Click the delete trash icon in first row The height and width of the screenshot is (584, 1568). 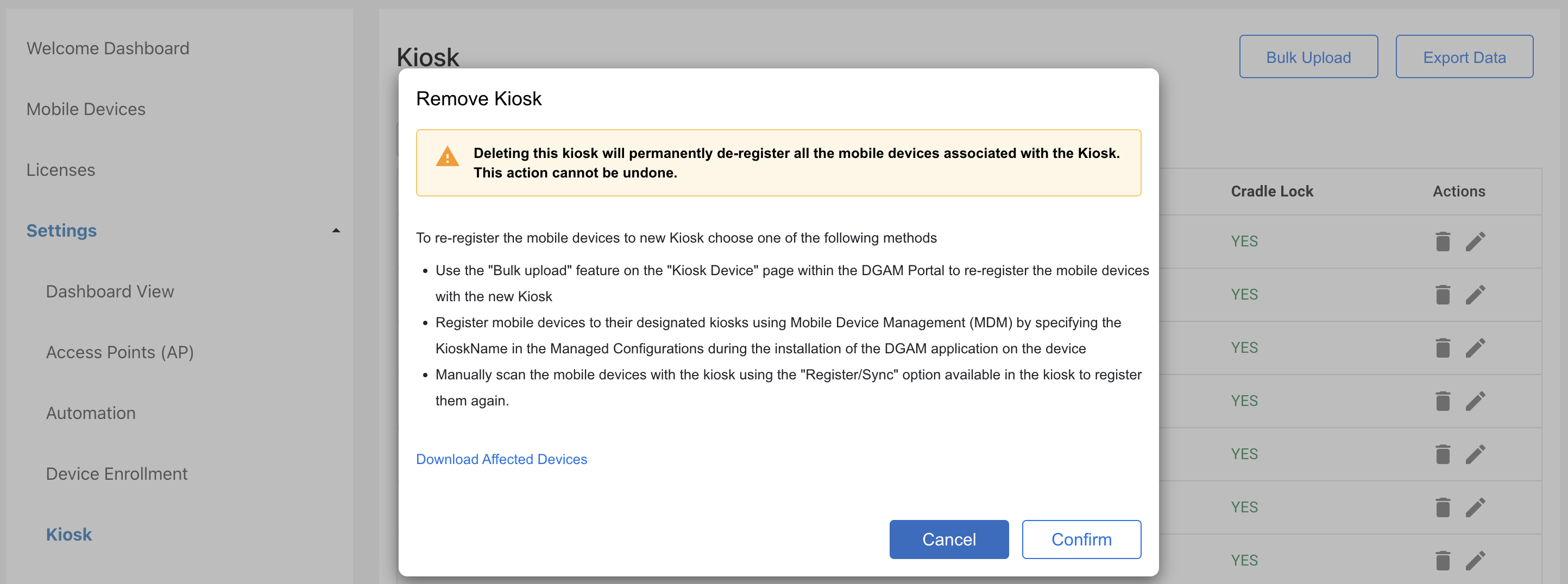coord(1443,242)
